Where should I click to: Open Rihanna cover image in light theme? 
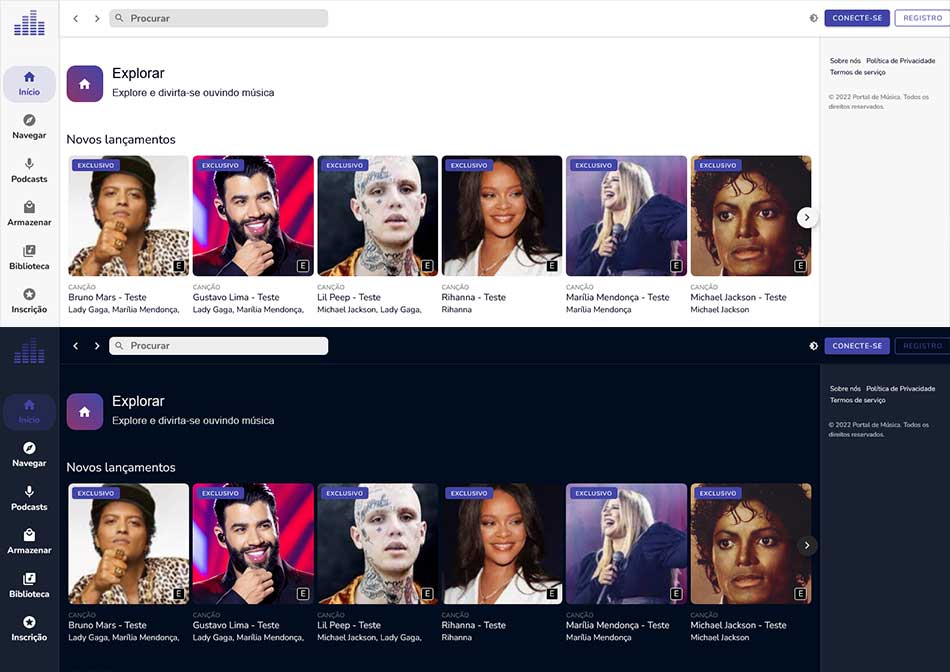click(502, 216)
